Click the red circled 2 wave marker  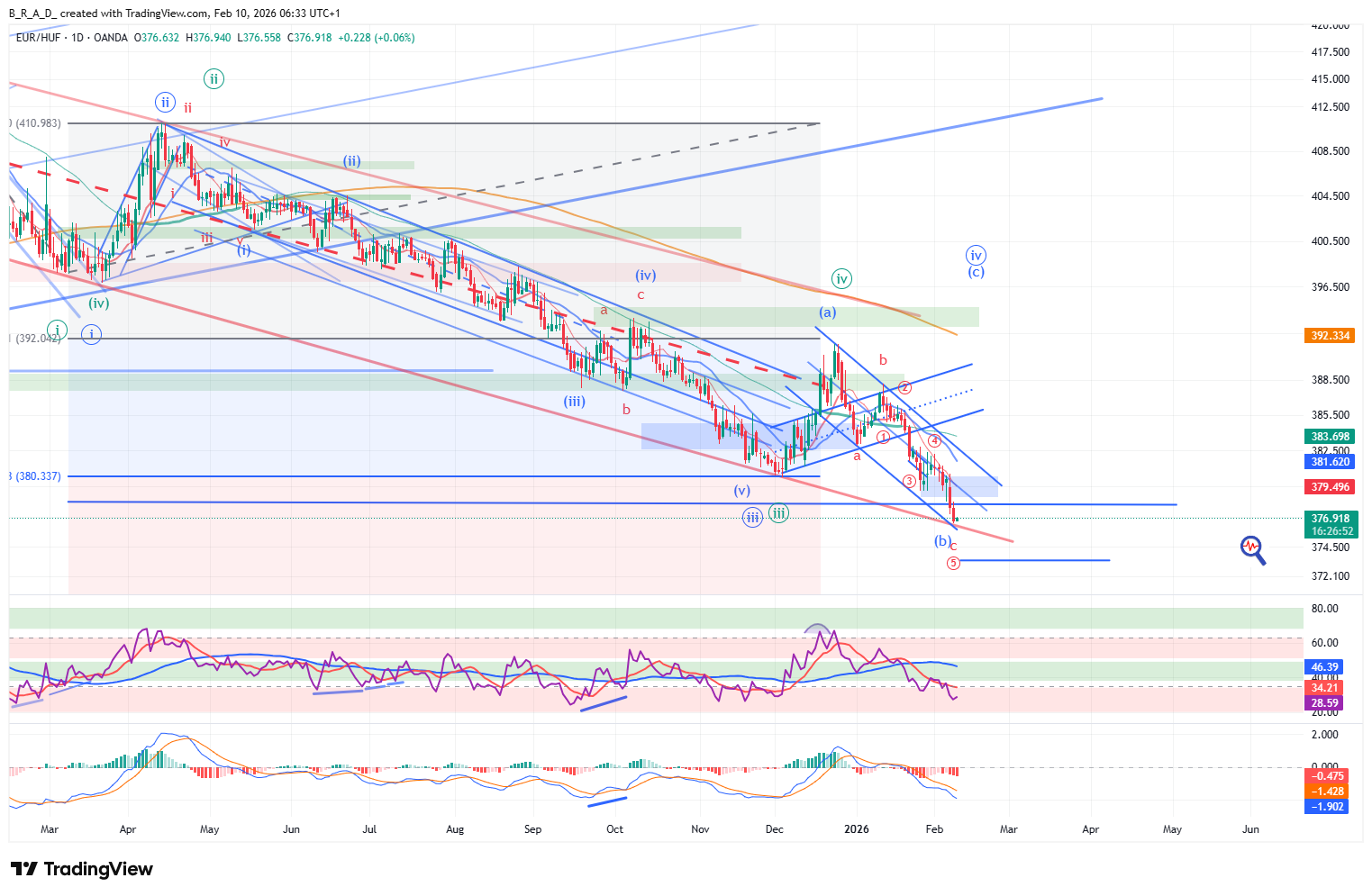[x=904, y=388]
